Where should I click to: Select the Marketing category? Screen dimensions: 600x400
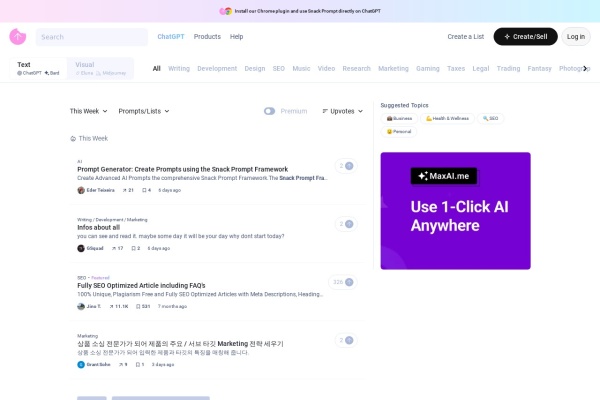point(393,69)
